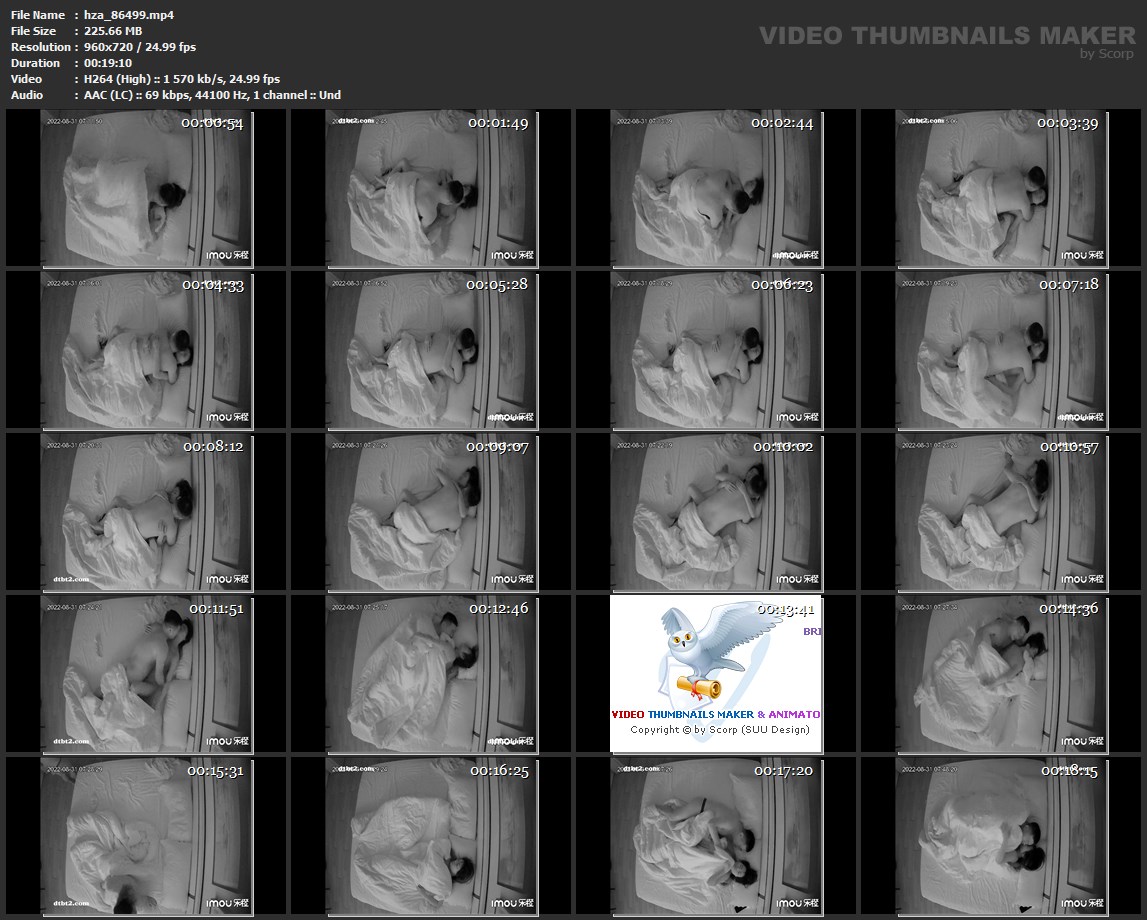
Task: Click the 'by Scorp' text under the watermark
Action: pos(1106,54)
